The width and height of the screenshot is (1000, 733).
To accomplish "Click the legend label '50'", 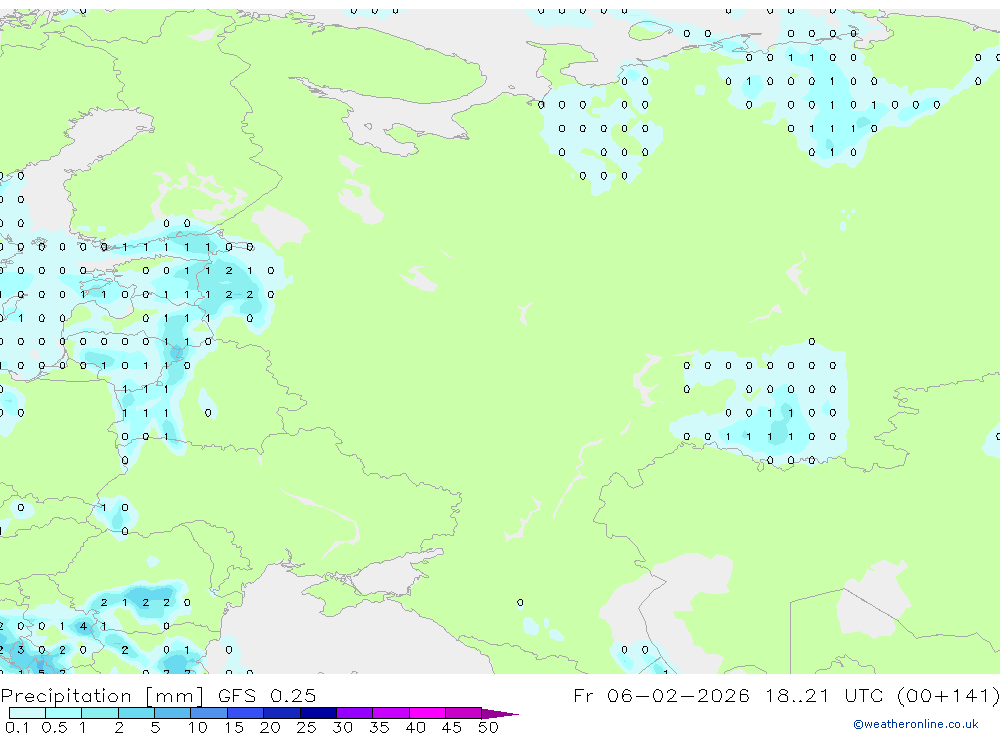I will click(488, 727).
